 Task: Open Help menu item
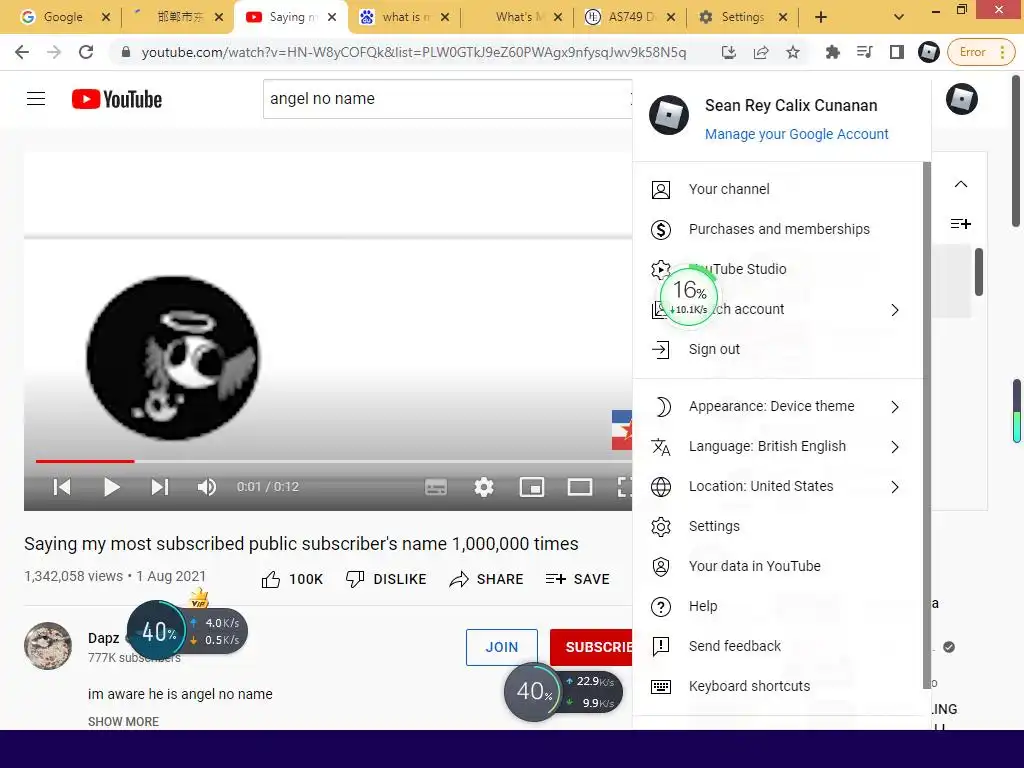(778, 607)
